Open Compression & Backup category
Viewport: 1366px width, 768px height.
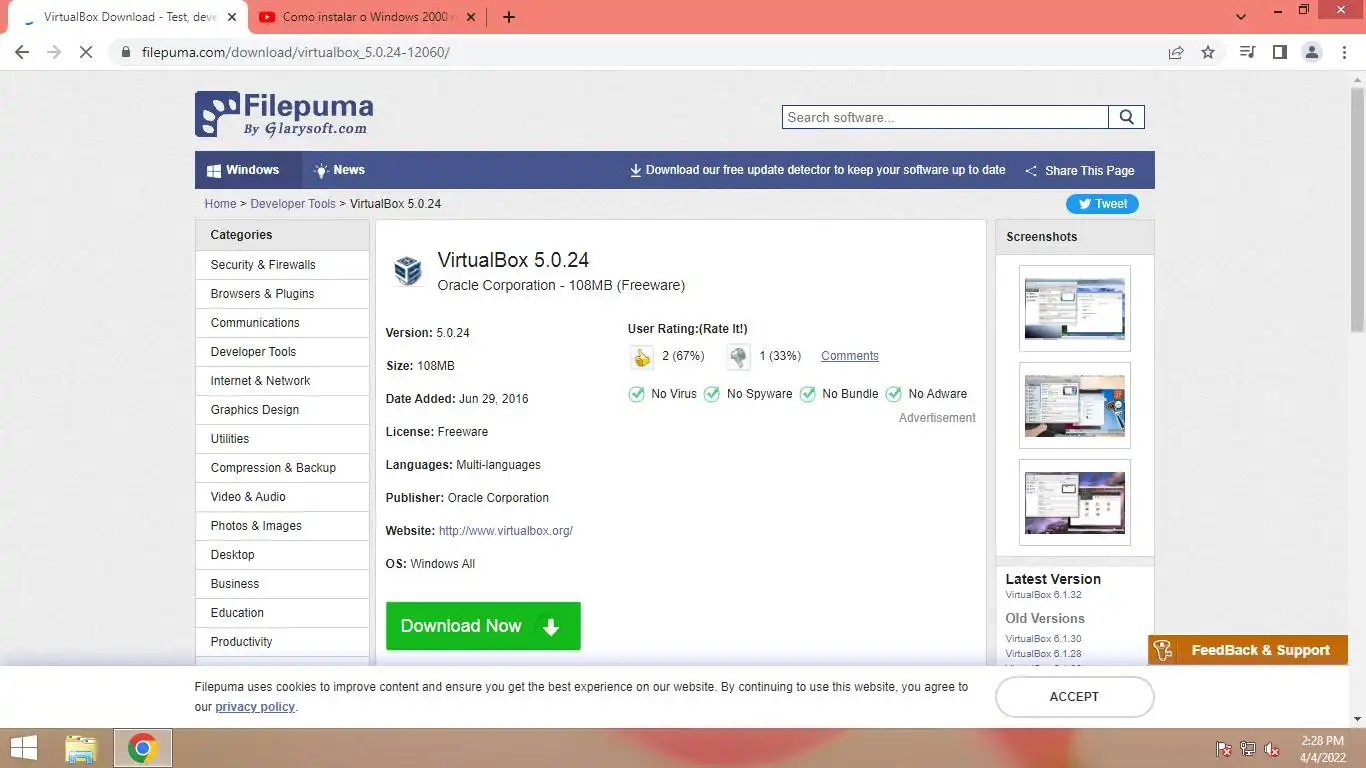282,468
